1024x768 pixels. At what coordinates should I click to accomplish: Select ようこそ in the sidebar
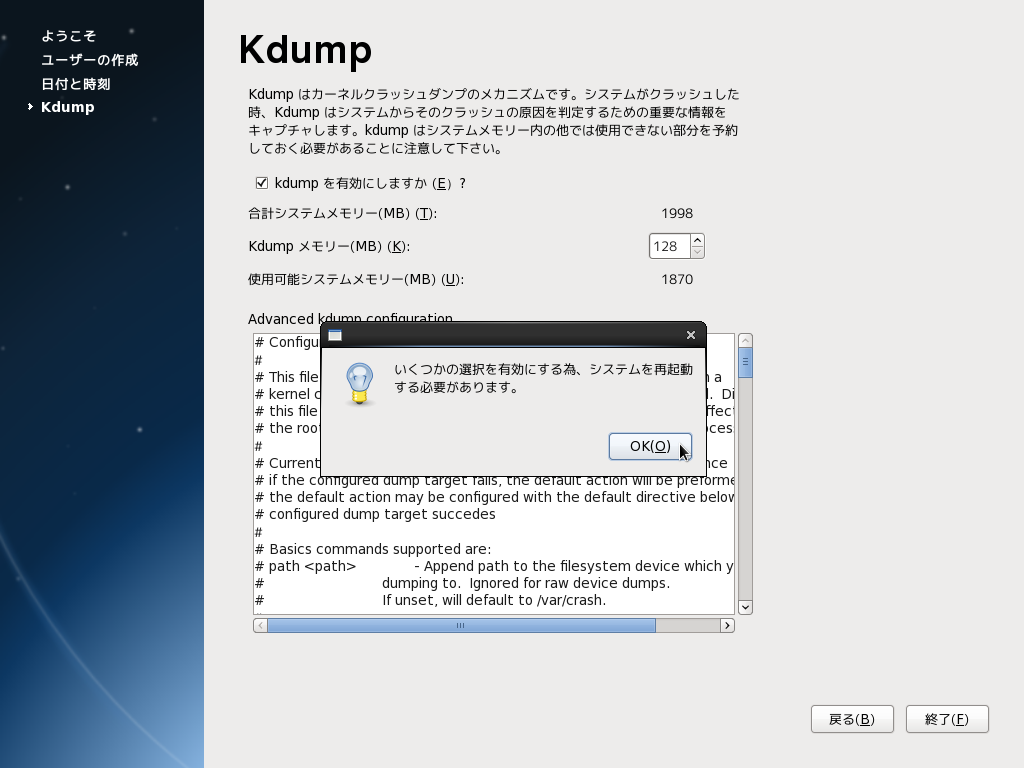(x=69, y=36)
